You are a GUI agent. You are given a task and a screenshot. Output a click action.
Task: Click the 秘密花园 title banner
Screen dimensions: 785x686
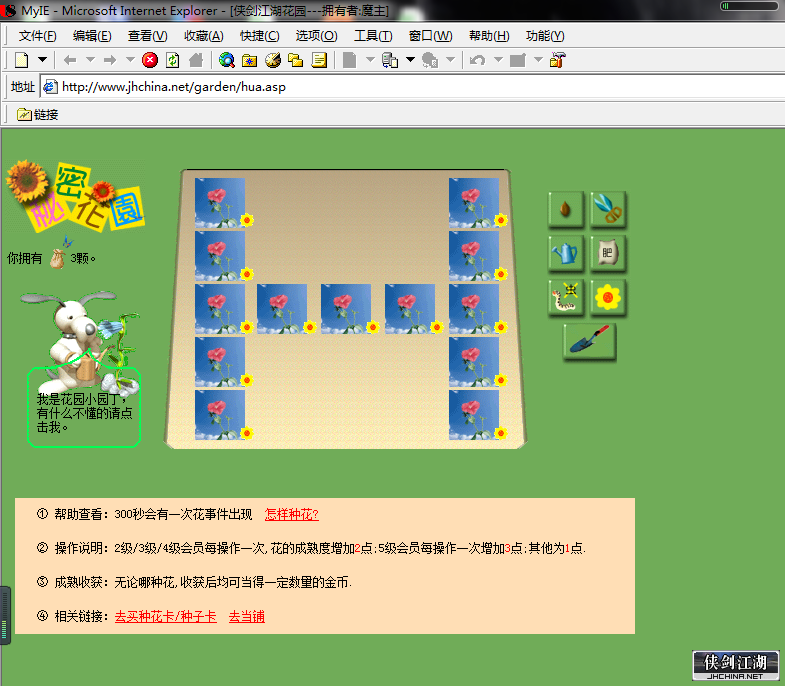click(x=75, y=197)
